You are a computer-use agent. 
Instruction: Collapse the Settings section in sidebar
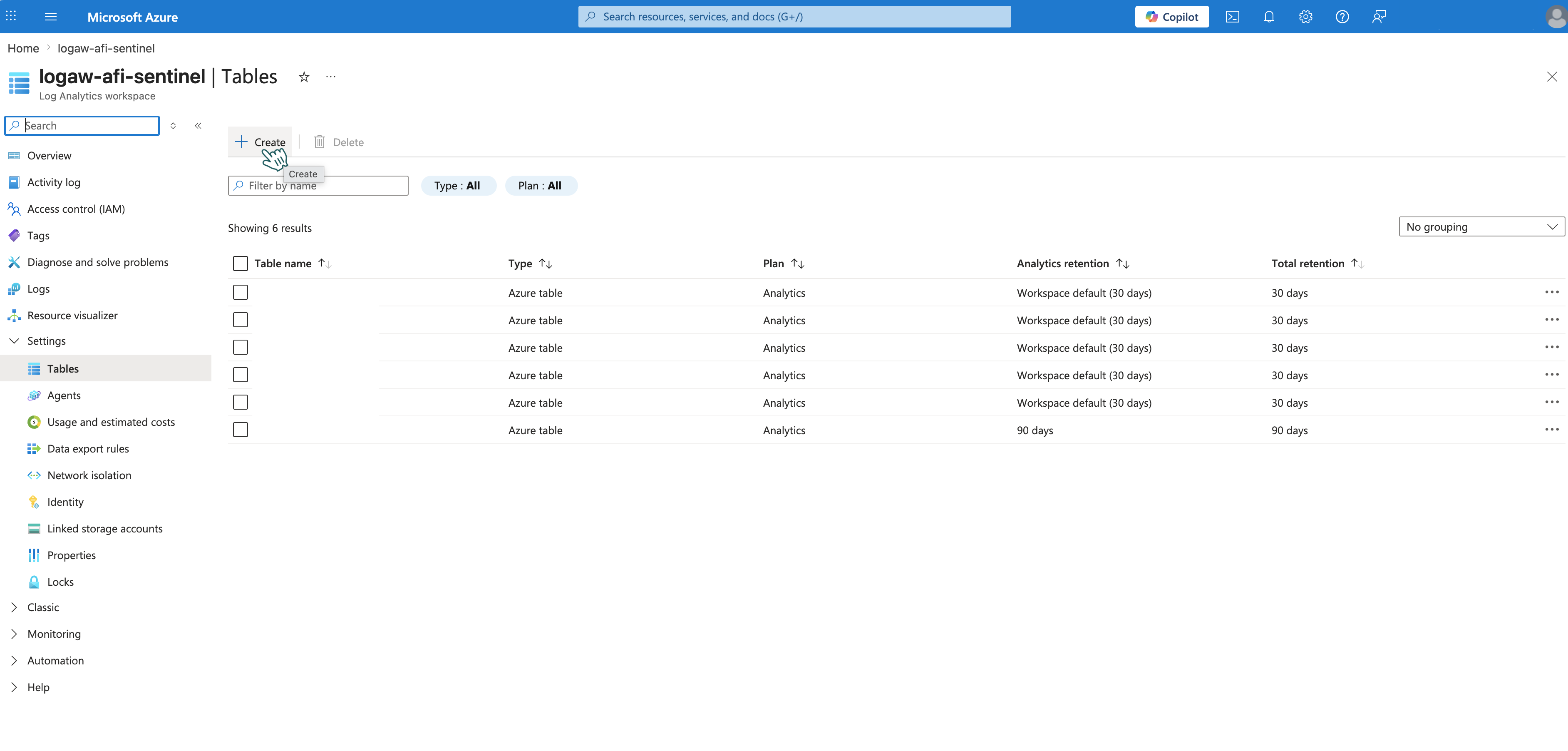pos(14,341)
